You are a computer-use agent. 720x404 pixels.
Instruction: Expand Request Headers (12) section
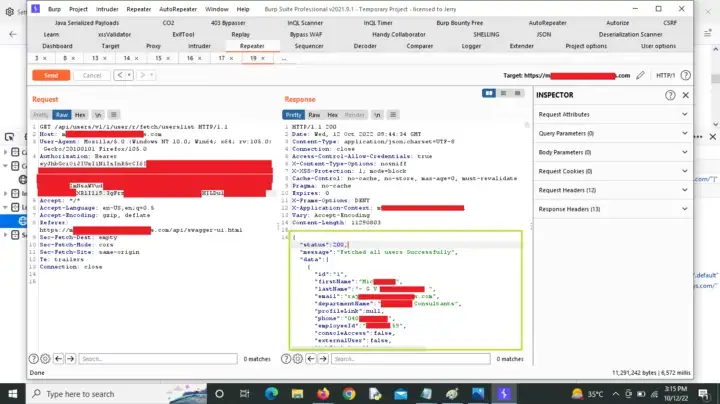[613, 190]
